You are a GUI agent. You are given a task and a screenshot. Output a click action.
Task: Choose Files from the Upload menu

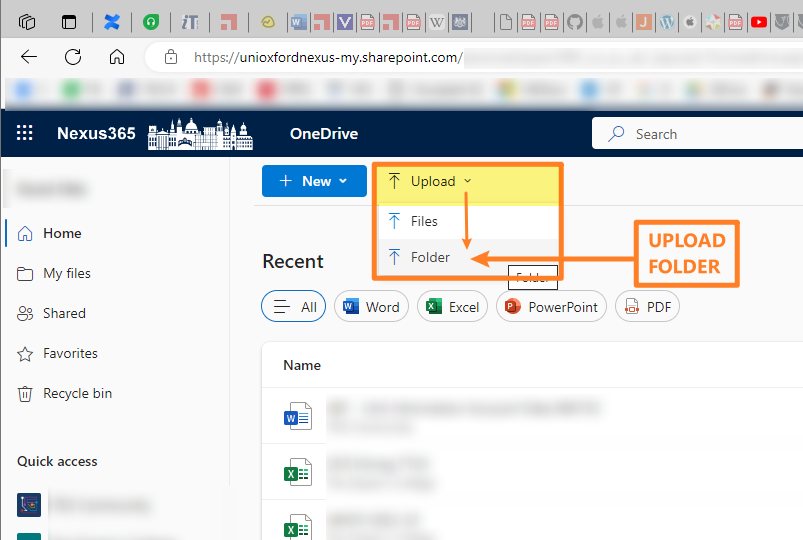tap(468, 221)
